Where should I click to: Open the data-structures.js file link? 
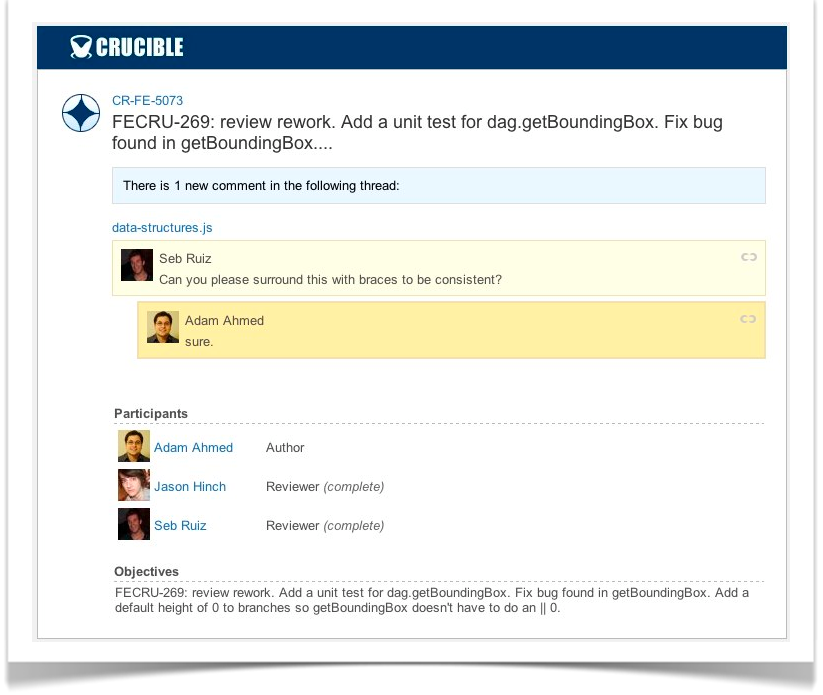(x=162, y=228)
